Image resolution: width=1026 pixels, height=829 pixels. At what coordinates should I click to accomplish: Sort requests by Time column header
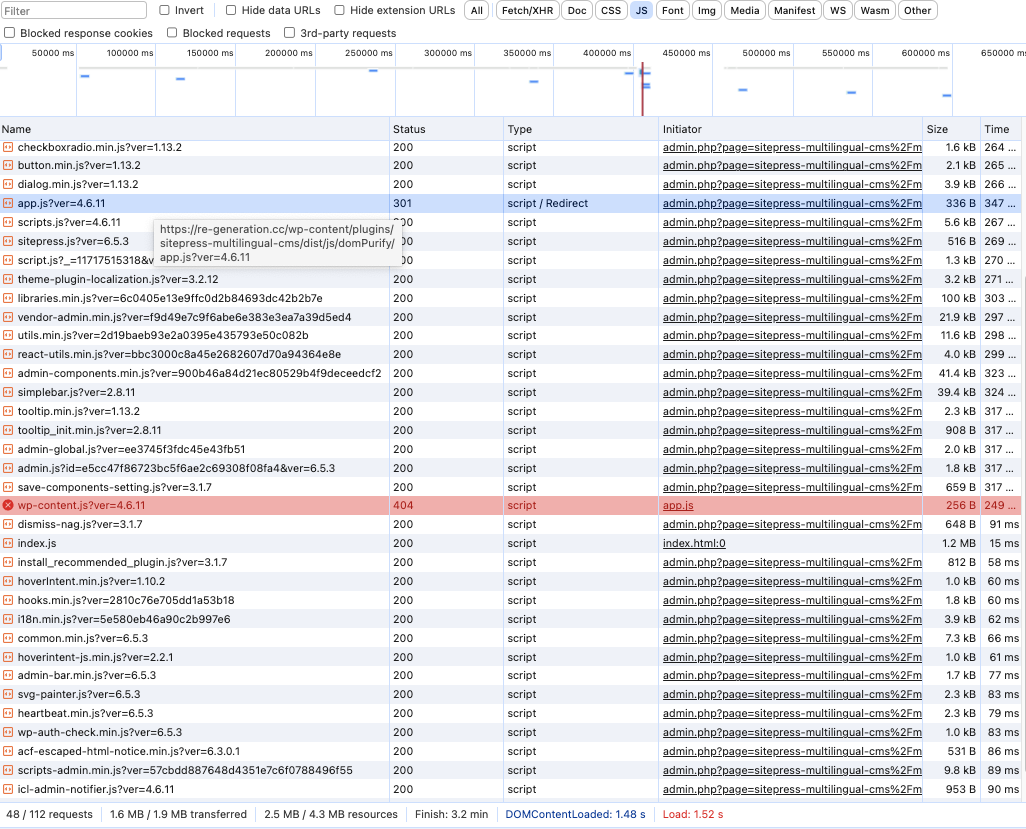pyautogui.click(x=1000, y=129)
